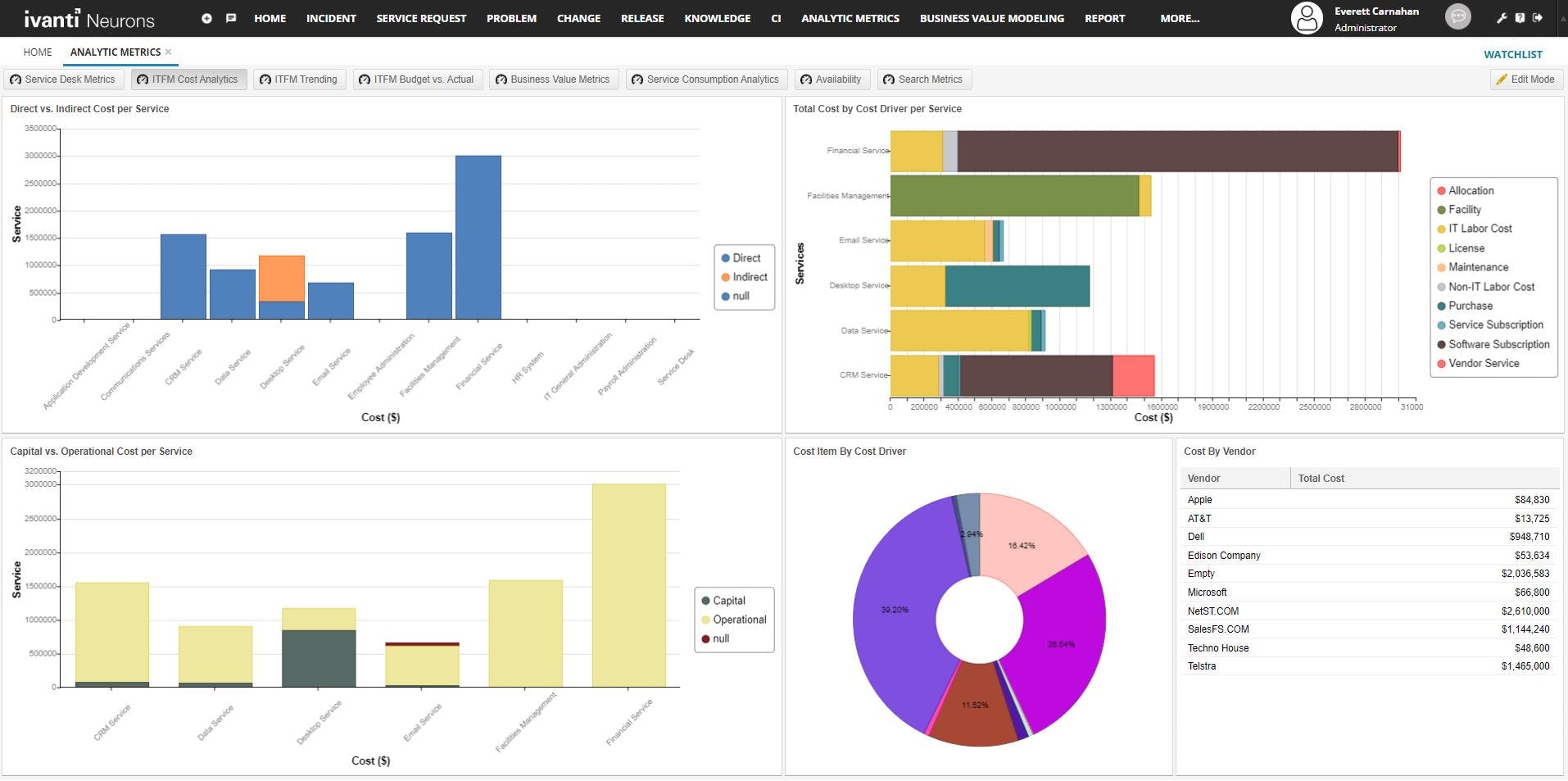This screenshot has width=1568, height=781.
Task: Expand the MORE... menu
Action: (x=1179, y=18)
